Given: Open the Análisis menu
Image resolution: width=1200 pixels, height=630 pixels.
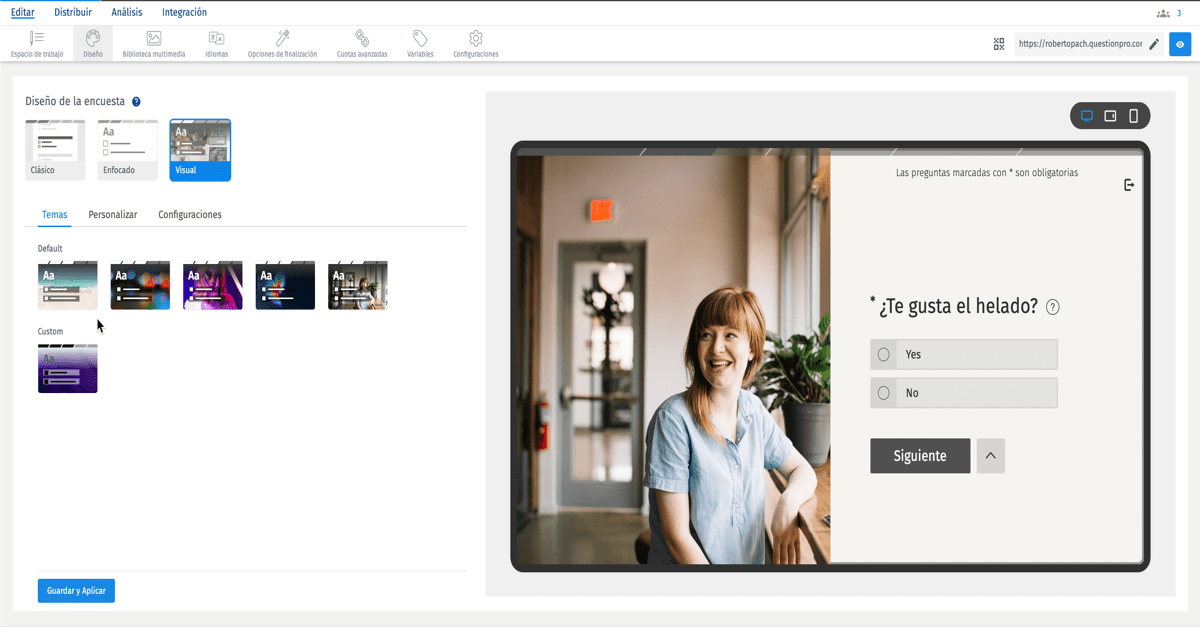Looking at the screenshot, I should (x=126, y=11).
